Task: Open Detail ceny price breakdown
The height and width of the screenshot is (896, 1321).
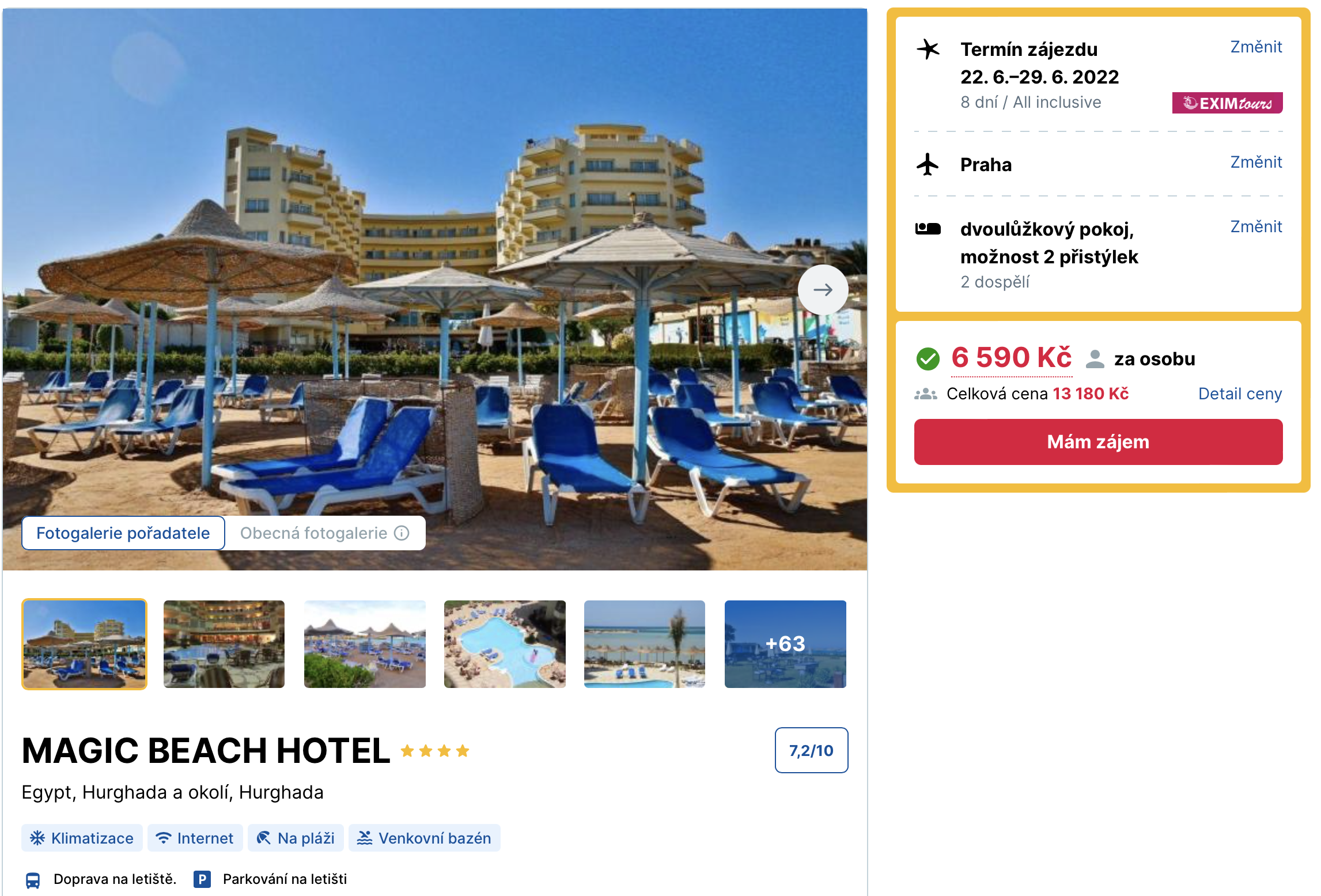Action: click(x=1240, y=394)
